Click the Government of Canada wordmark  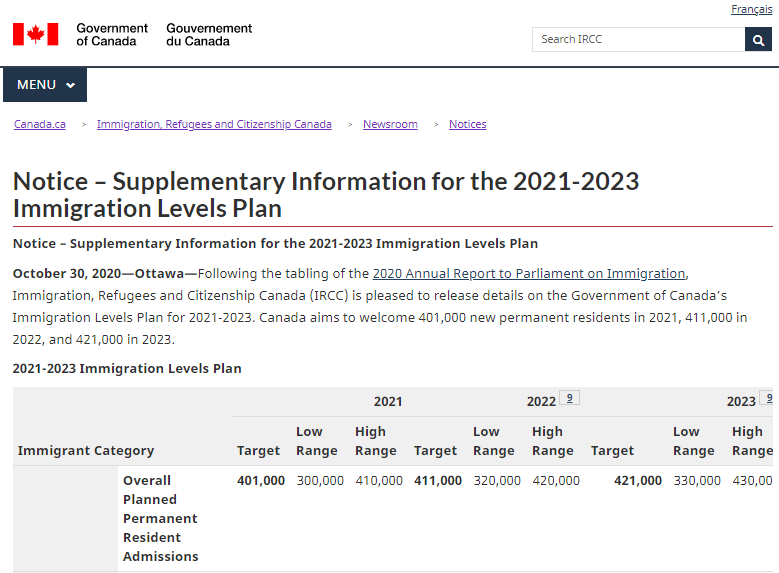[x=112, y=35]
